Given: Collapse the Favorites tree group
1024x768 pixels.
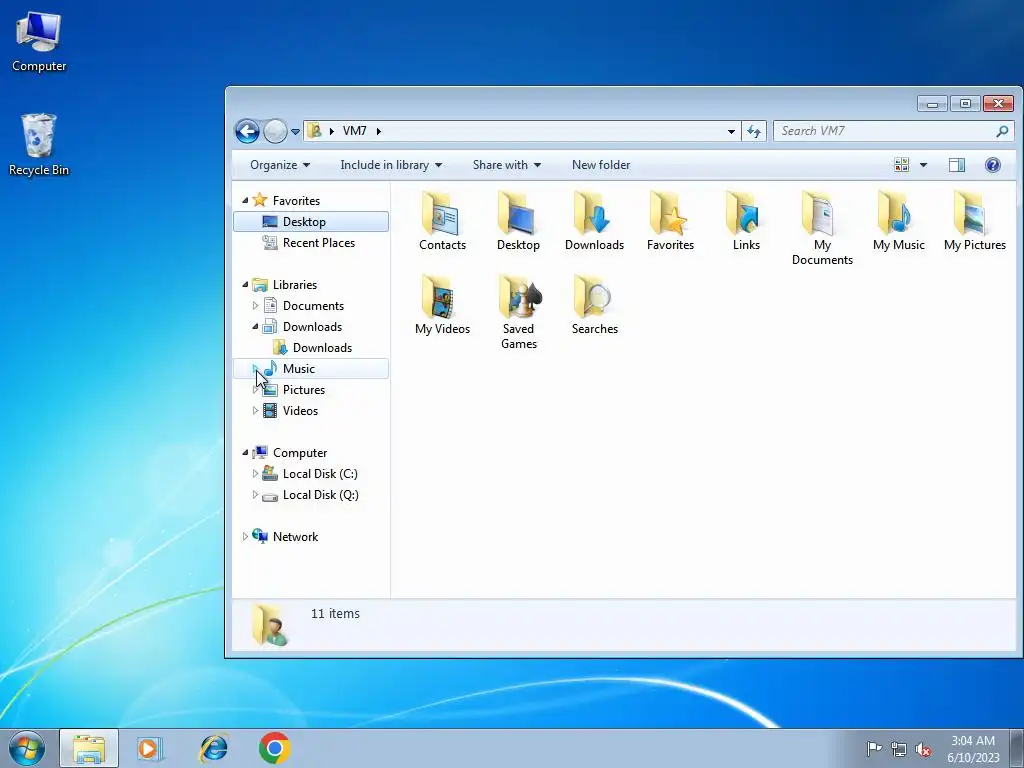Looking at the screenshot, I should [x=246, y=200].
